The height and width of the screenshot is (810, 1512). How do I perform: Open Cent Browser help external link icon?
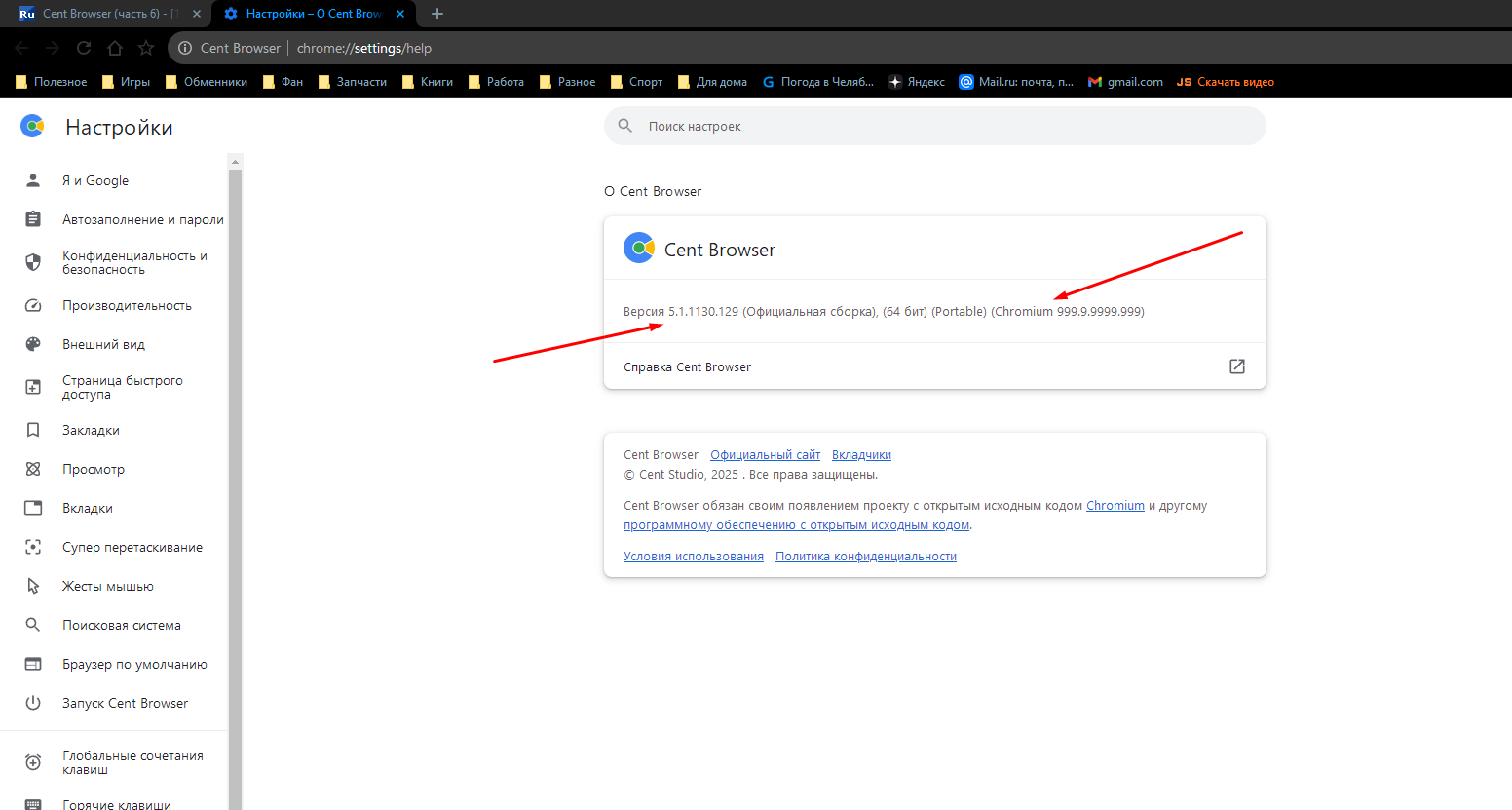[x=1236, y=366]
